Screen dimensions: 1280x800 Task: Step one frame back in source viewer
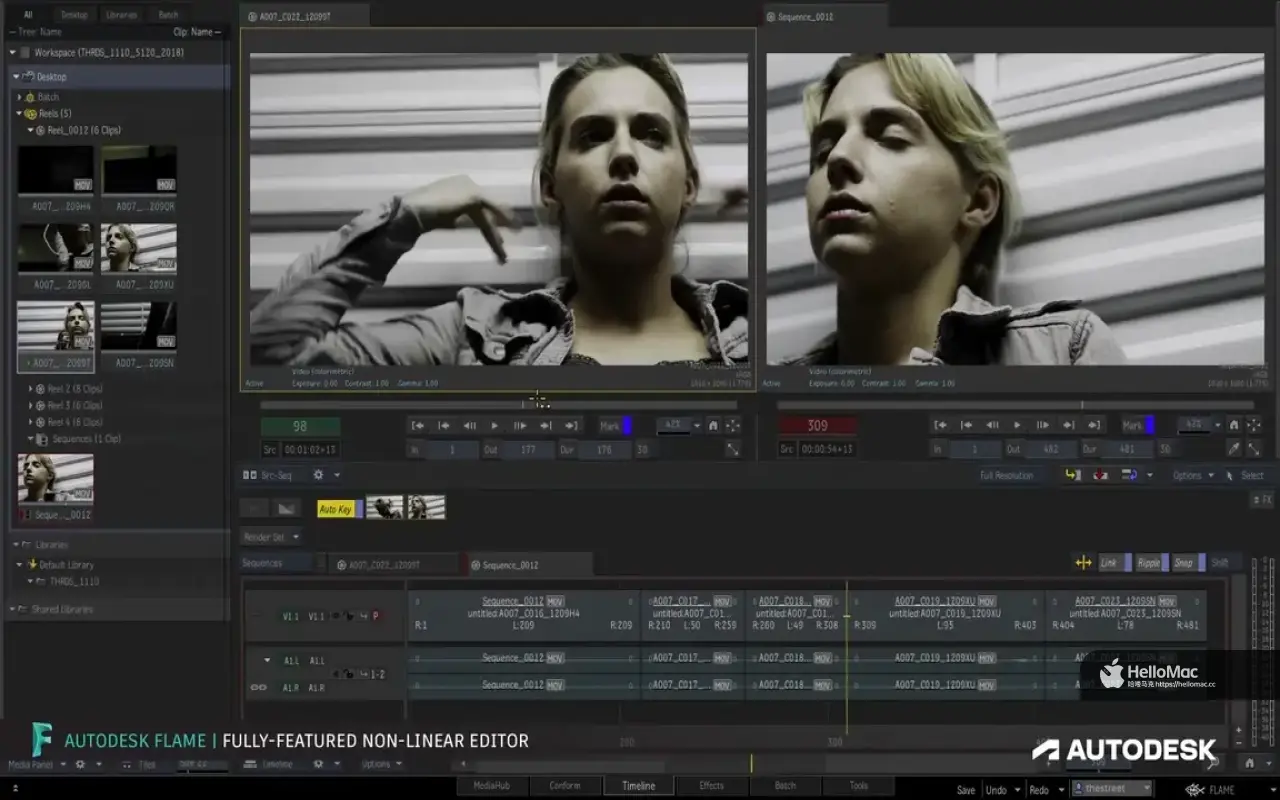coord(469,425)
